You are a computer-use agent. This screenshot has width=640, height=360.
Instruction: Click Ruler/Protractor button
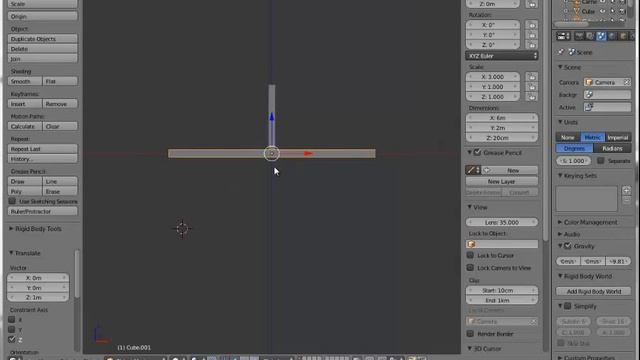click(42, 211)
